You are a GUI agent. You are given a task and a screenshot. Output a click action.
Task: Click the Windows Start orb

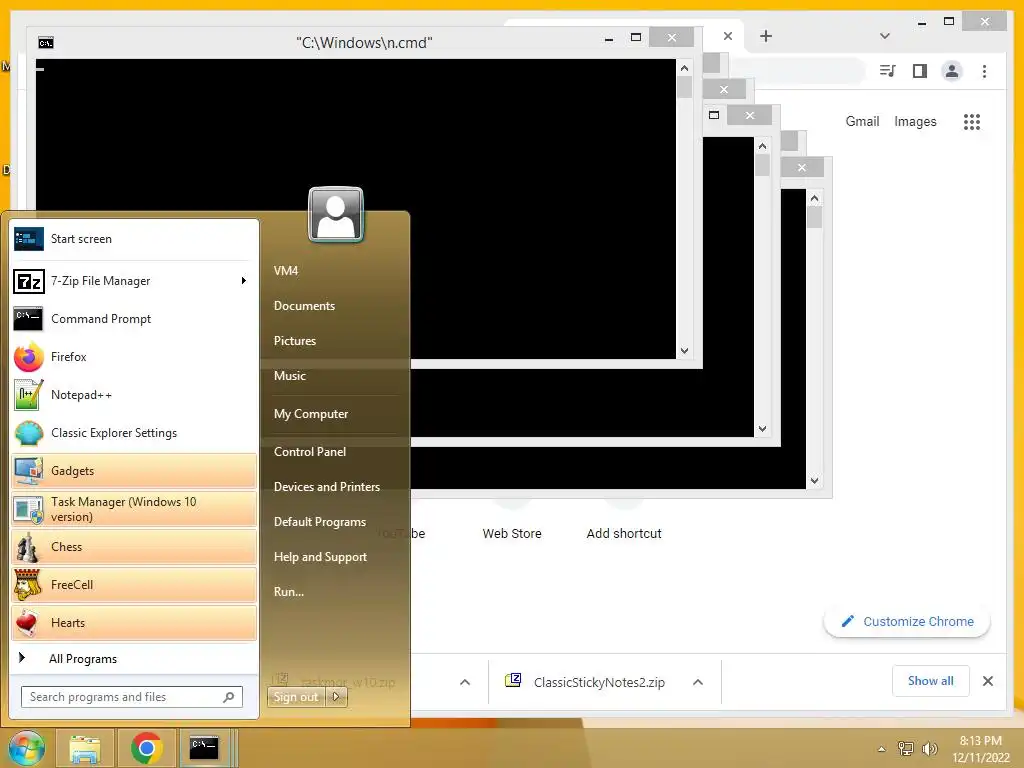point(26,747)
